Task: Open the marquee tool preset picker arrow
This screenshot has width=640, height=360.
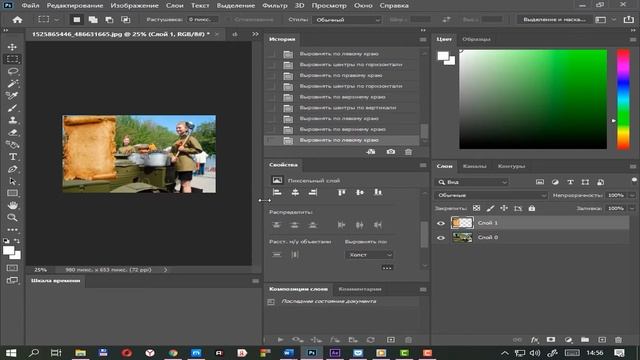Action: click(x=57, y=20)
